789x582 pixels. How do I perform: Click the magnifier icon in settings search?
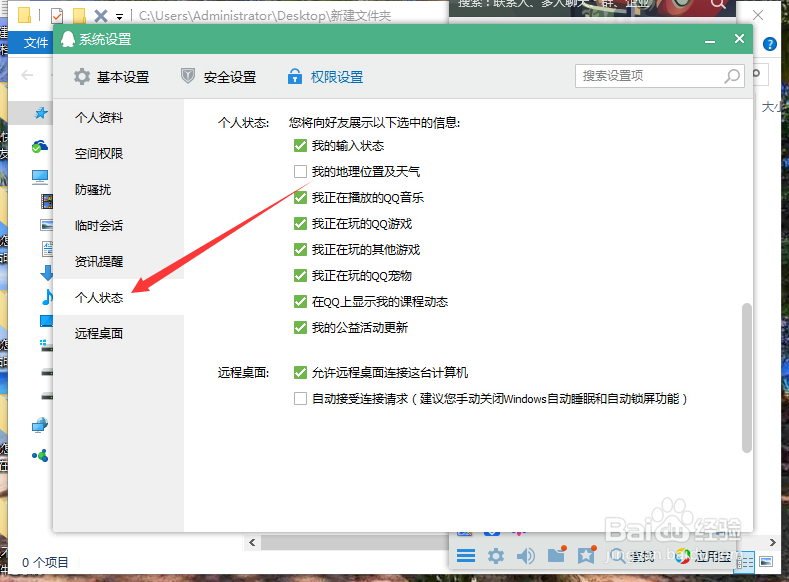coord(732,76)
